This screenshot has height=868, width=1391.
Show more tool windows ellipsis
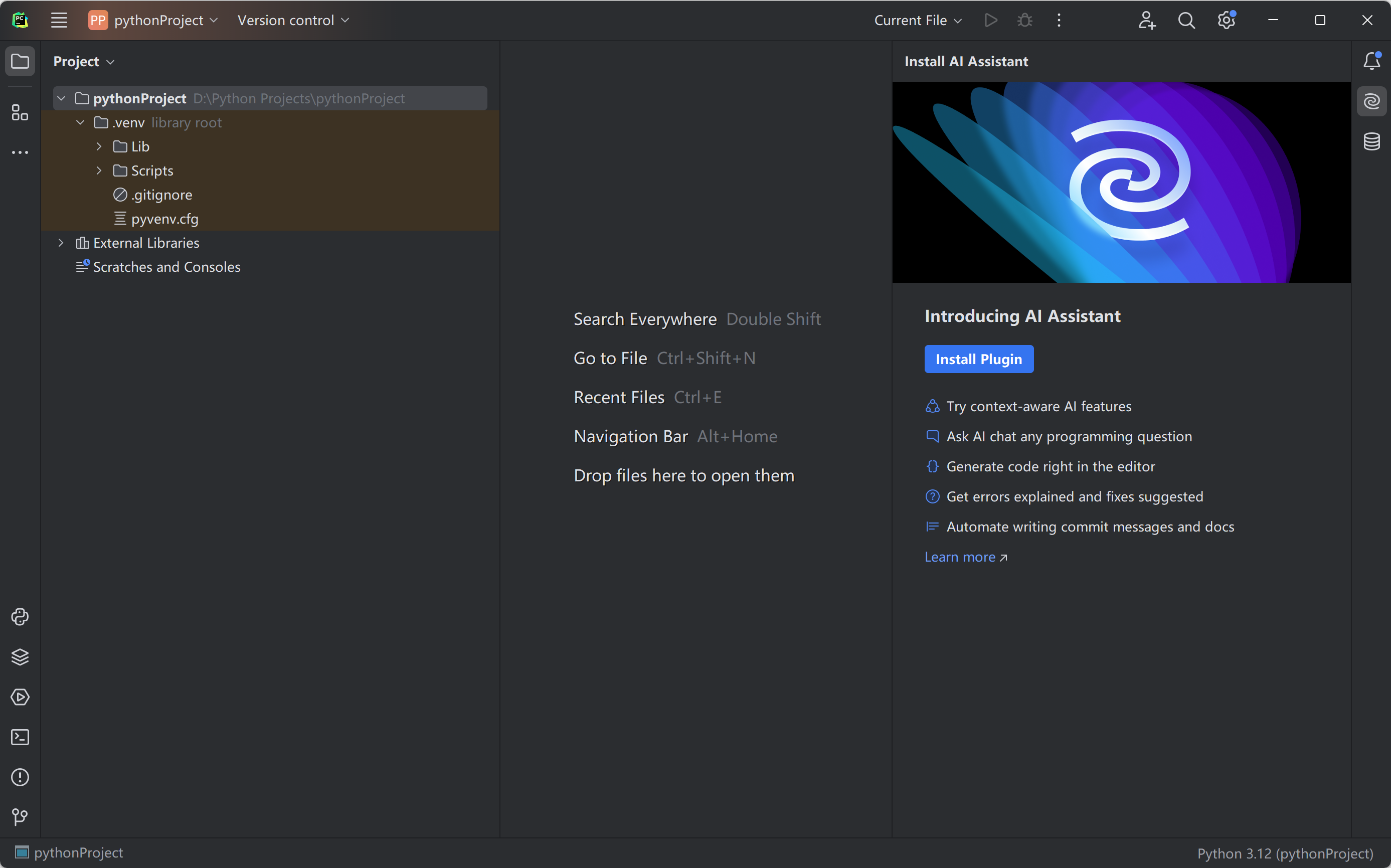coord(20,153)
